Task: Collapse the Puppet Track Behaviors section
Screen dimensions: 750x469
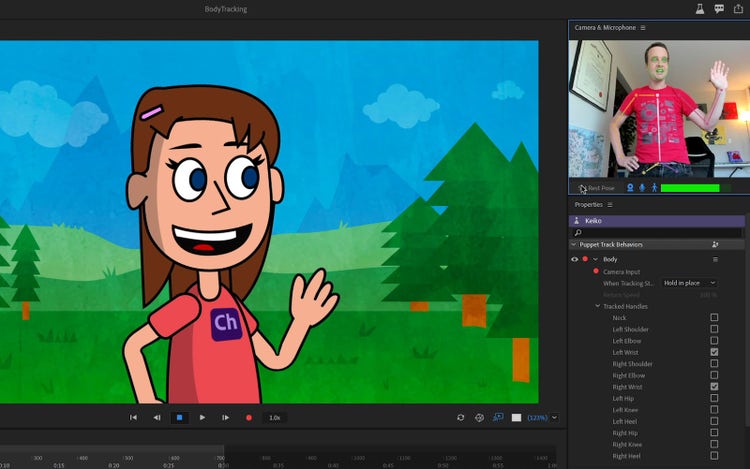Action: [574, 244]
